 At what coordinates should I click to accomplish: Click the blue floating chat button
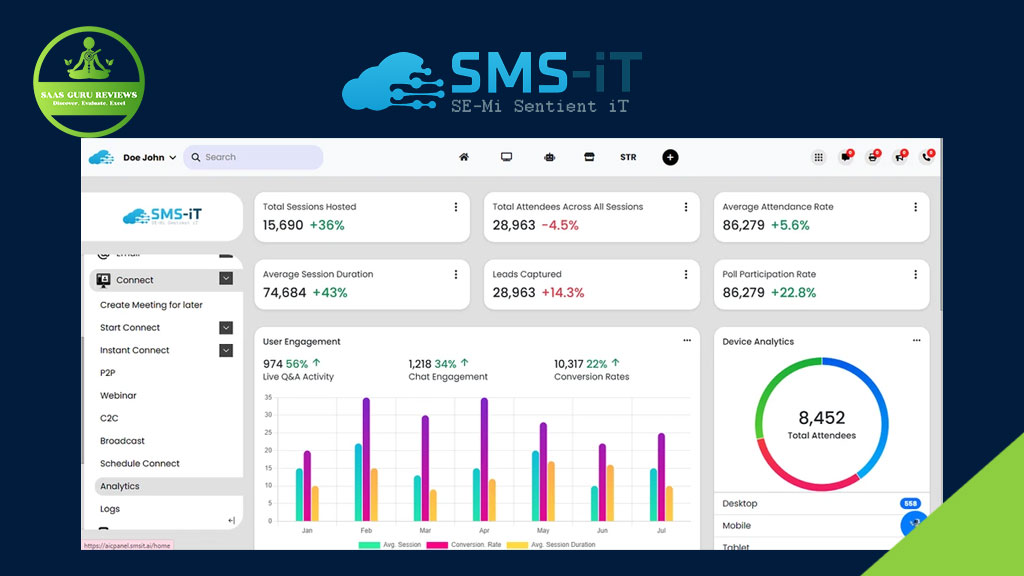coord(914,524)
